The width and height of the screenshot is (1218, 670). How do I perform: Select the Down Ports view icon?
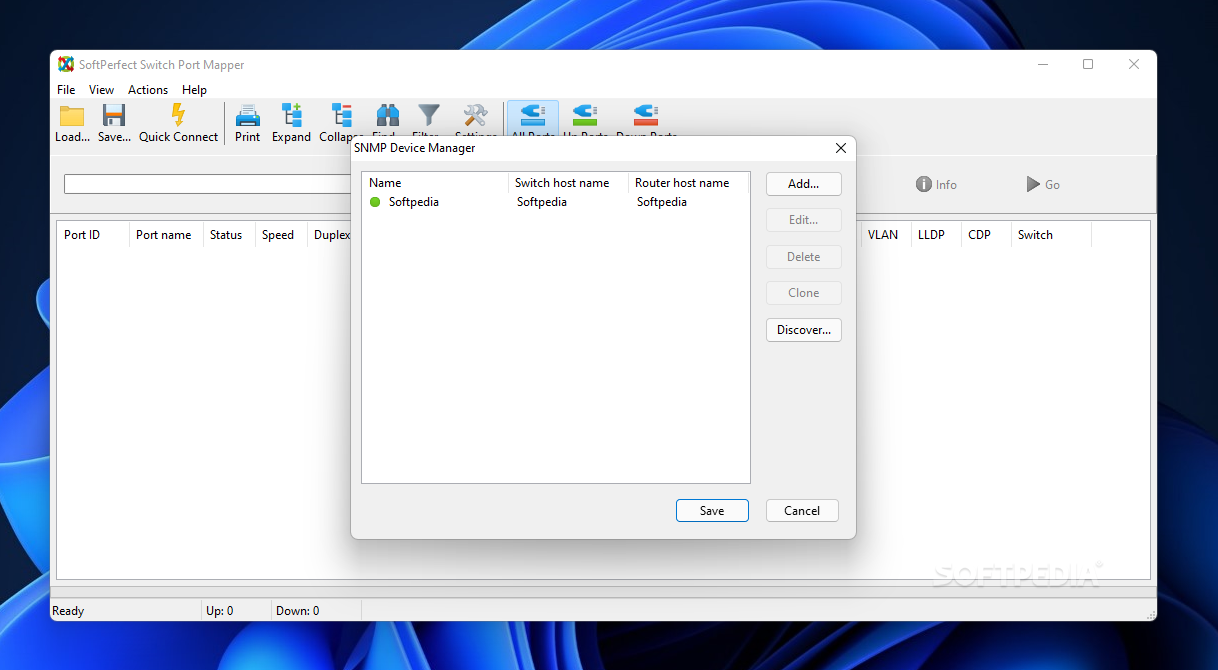[x=646, y=115]
